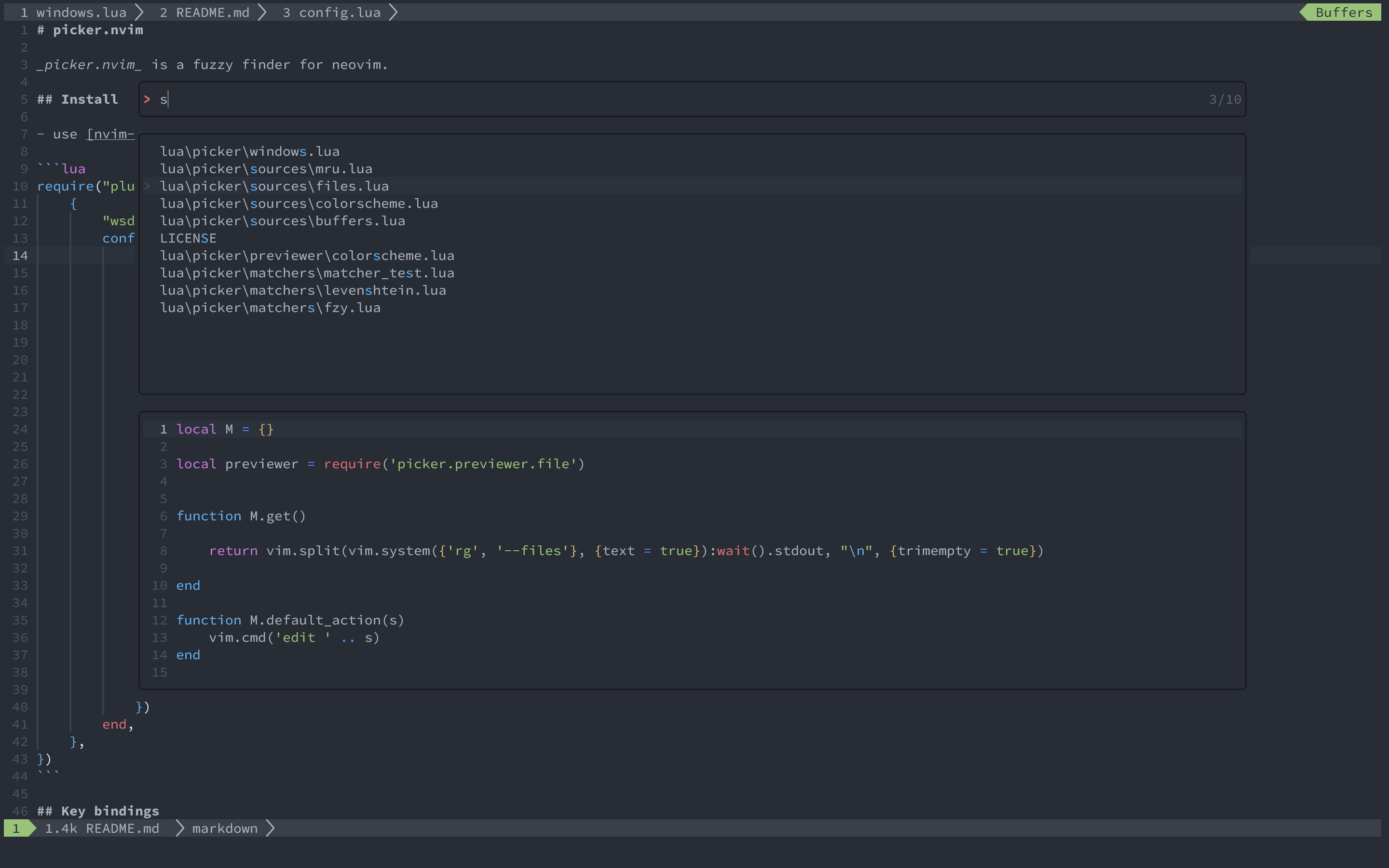Click the chevron after markdown in statusline
The height and width of the screenshot is (868, 1389).
pyautogui.click(x=271, y=828)
